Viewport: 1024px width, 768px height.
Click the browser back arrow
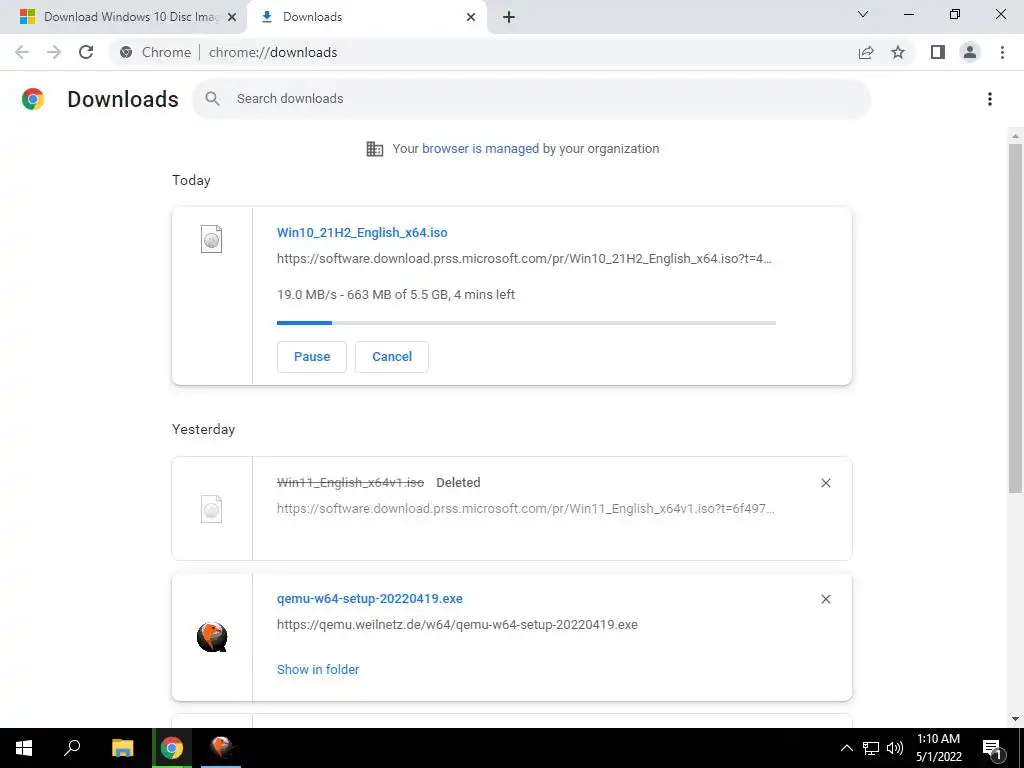(22, 52)
